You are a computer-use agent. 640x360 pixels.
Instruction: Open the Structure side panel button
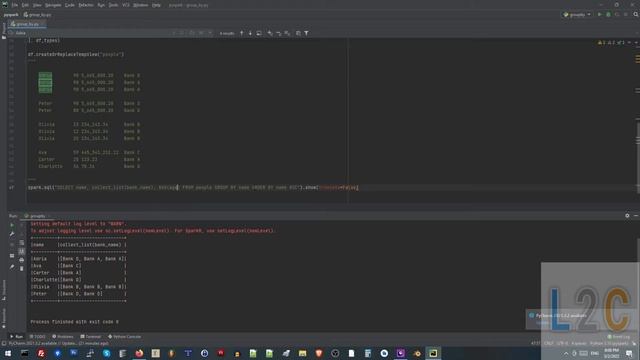4,290
